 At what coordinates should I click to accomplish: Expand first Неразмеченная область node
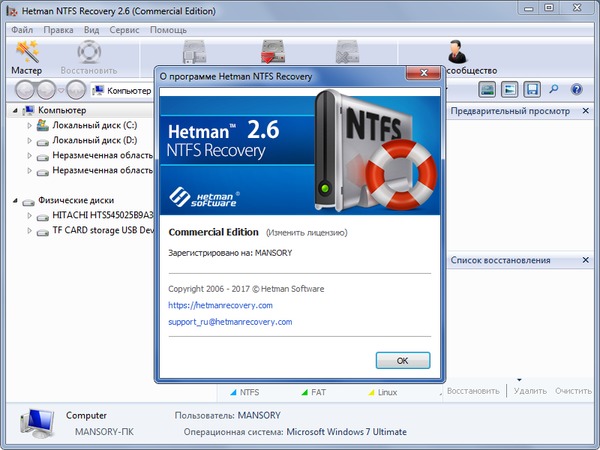pos(29,155)
